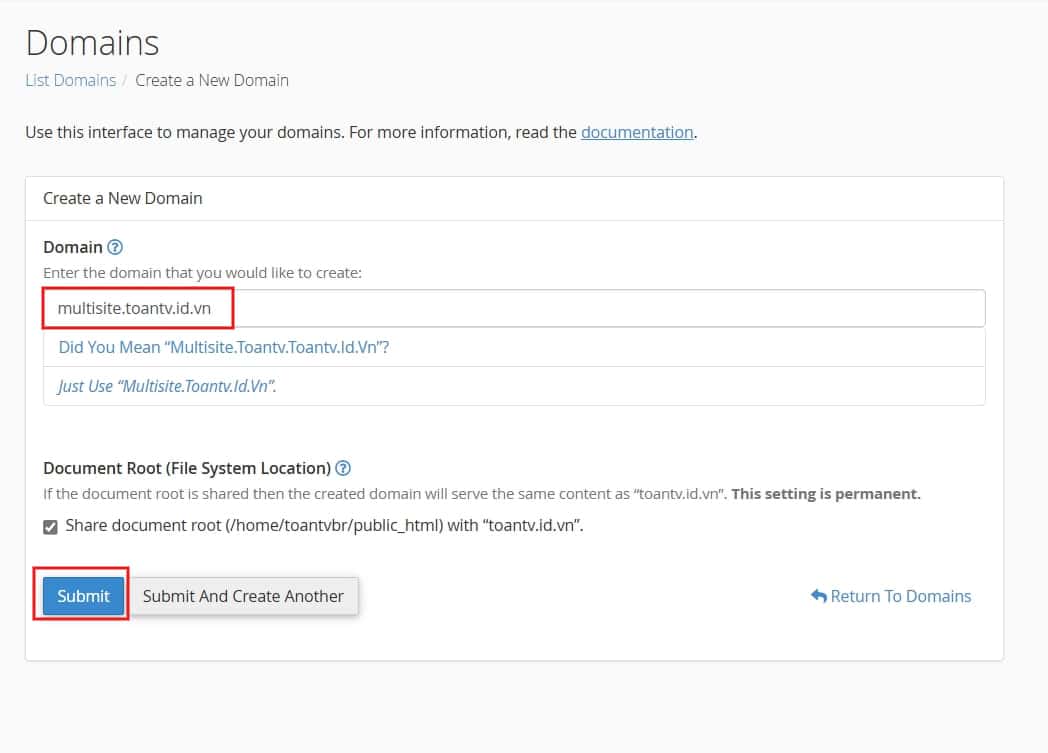Click the bold 'Domain' field label
Screen dimensions: 1048x753
72,247
